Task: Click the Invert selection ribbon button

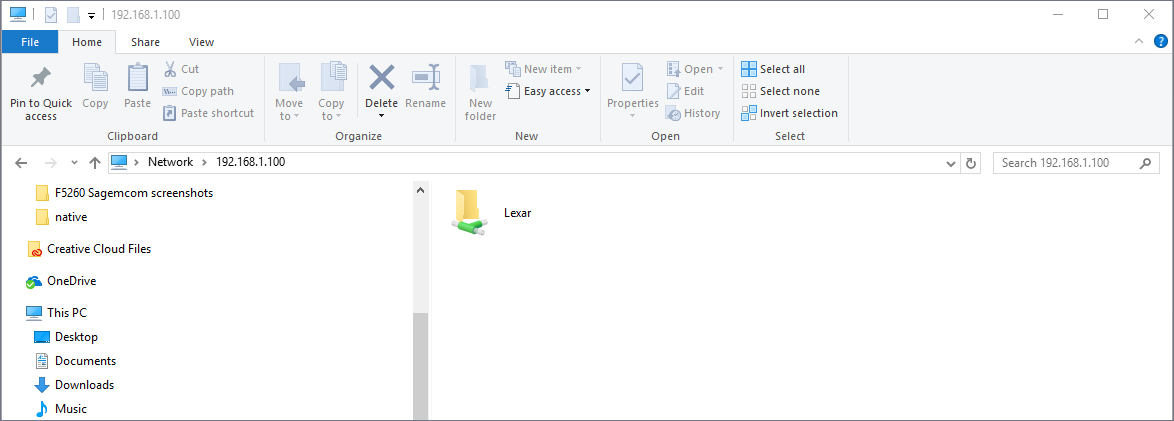Action: pyautogui.click(x=789, y=113)
